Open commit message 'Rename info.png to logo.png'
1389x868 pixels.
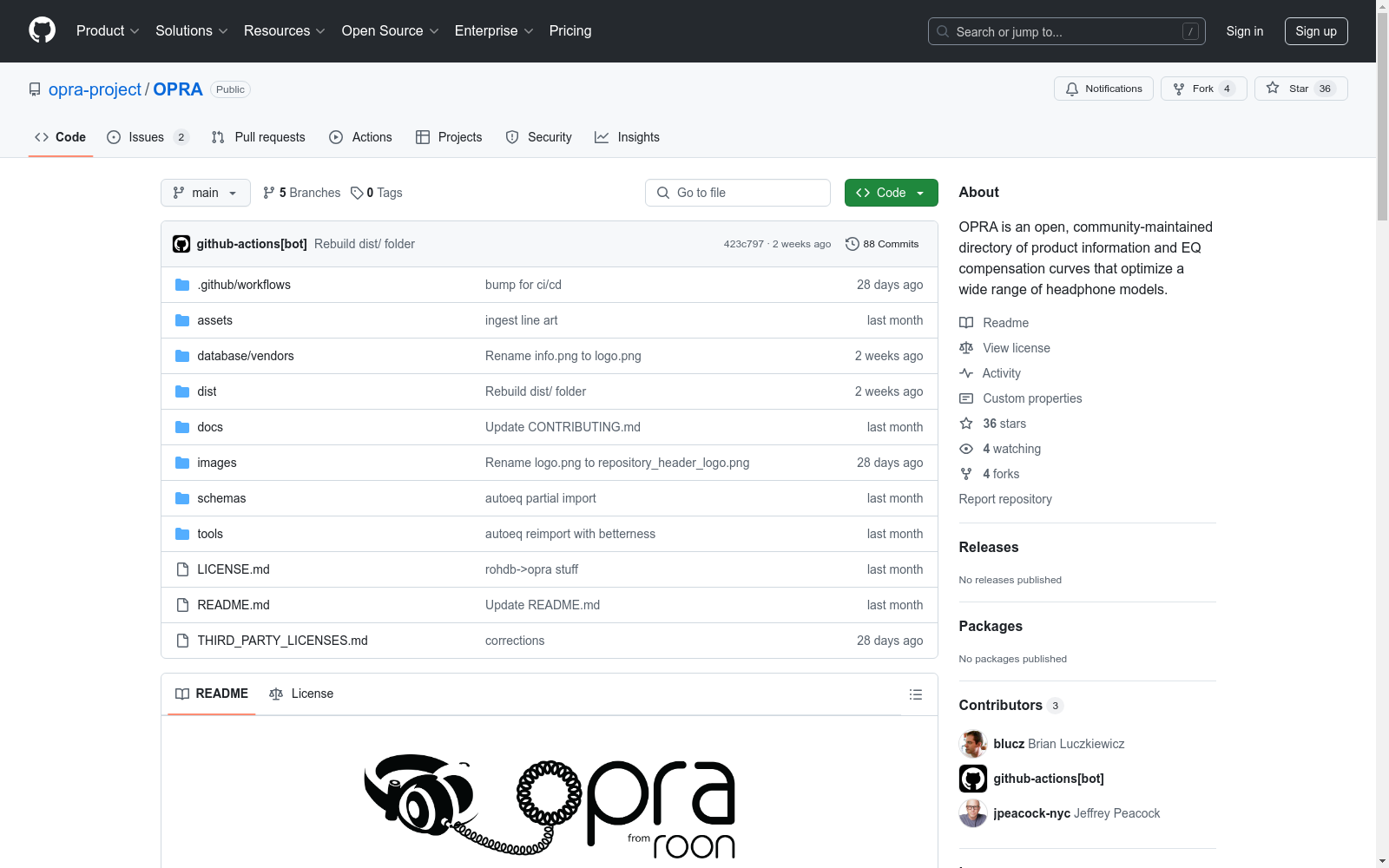point(563,356)
